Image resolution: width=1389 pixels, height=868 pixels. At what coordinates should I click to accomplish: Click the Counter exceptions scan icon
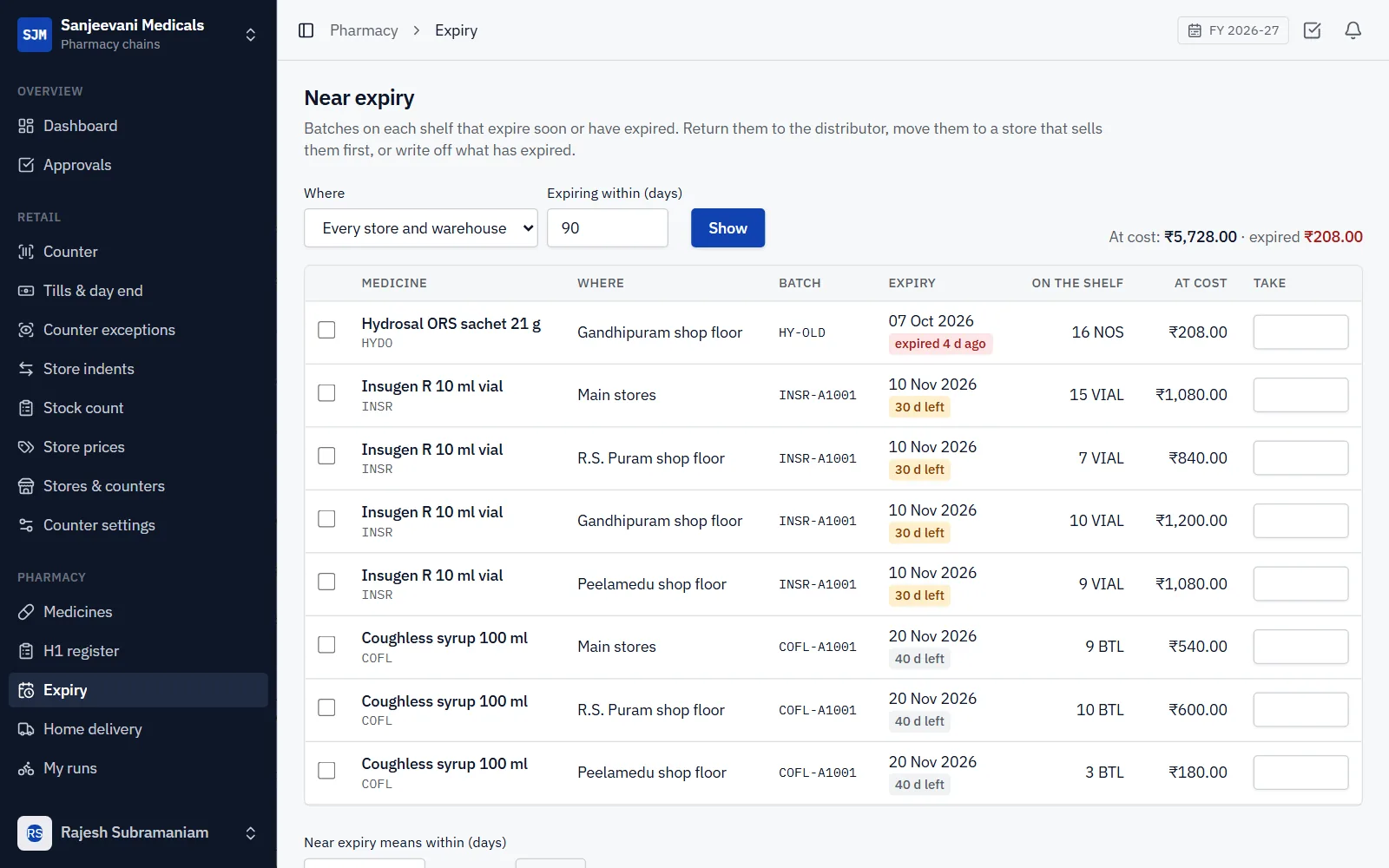[26, 330]
